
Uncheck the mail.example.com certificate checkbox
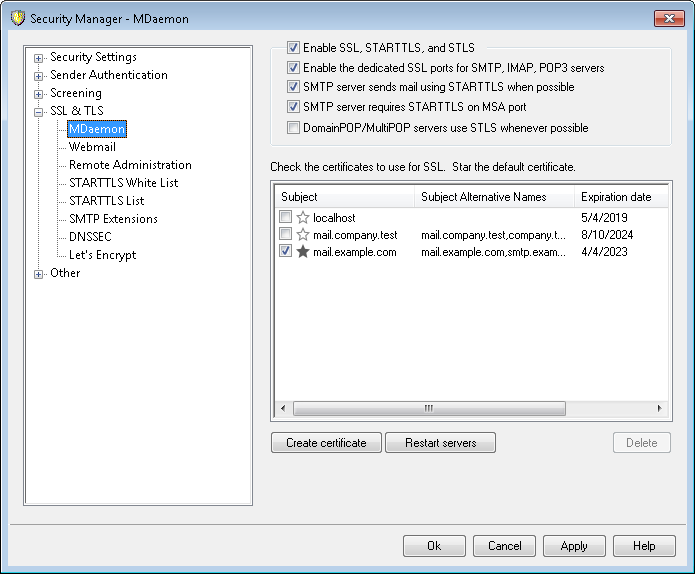pyautogui.click(x=285, y=251)
